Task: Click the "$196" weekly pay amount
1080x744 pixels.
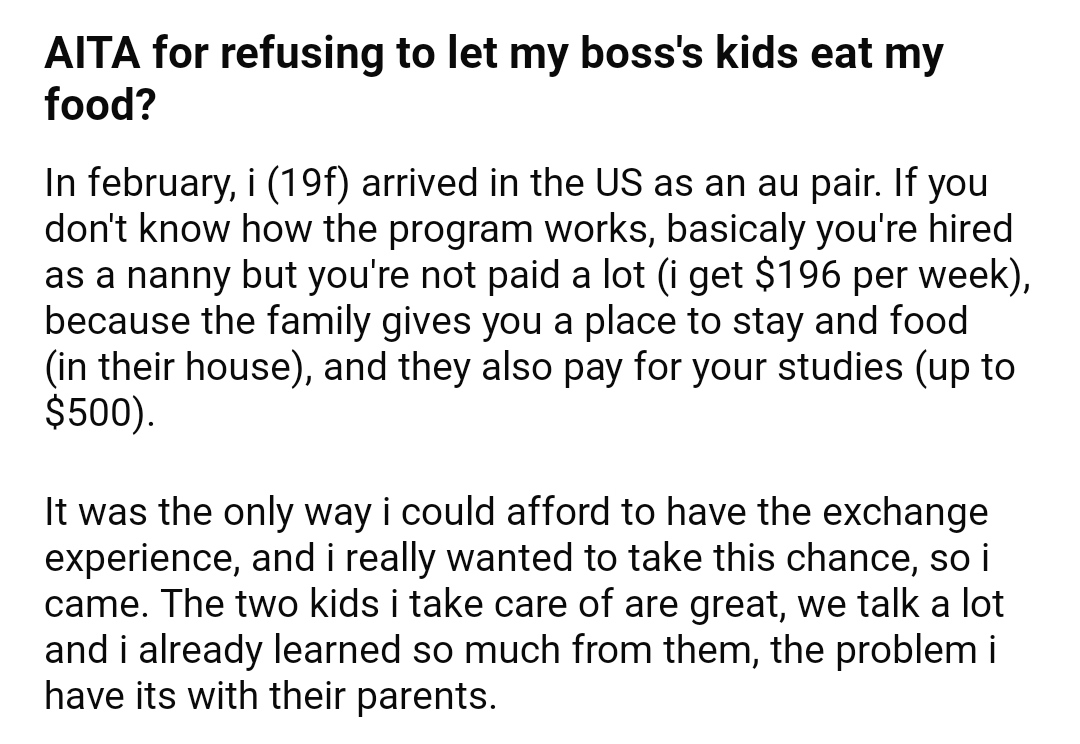Action: click(798, 275)
